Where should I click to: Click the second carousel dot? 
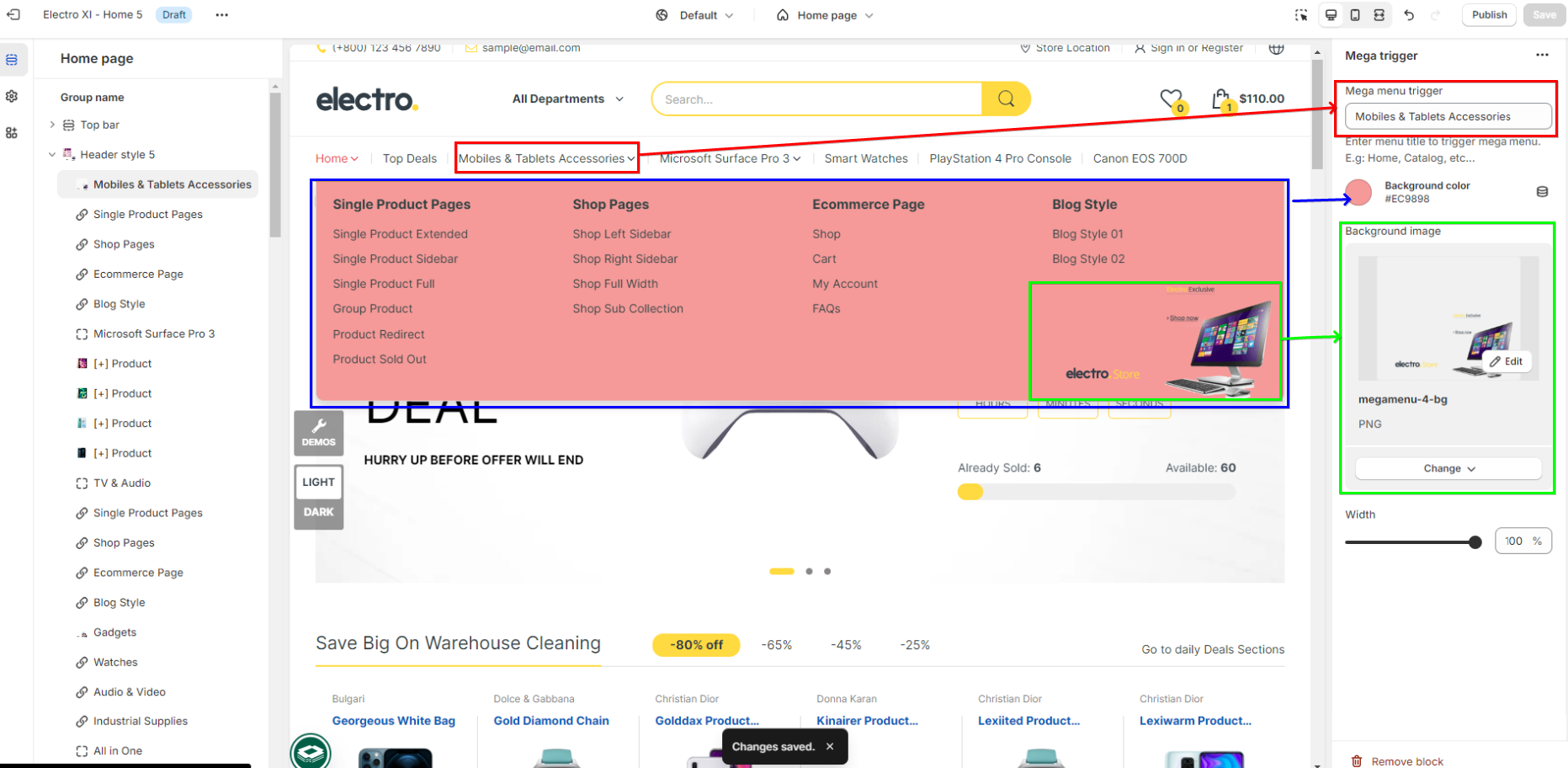(x=809, y=571)
